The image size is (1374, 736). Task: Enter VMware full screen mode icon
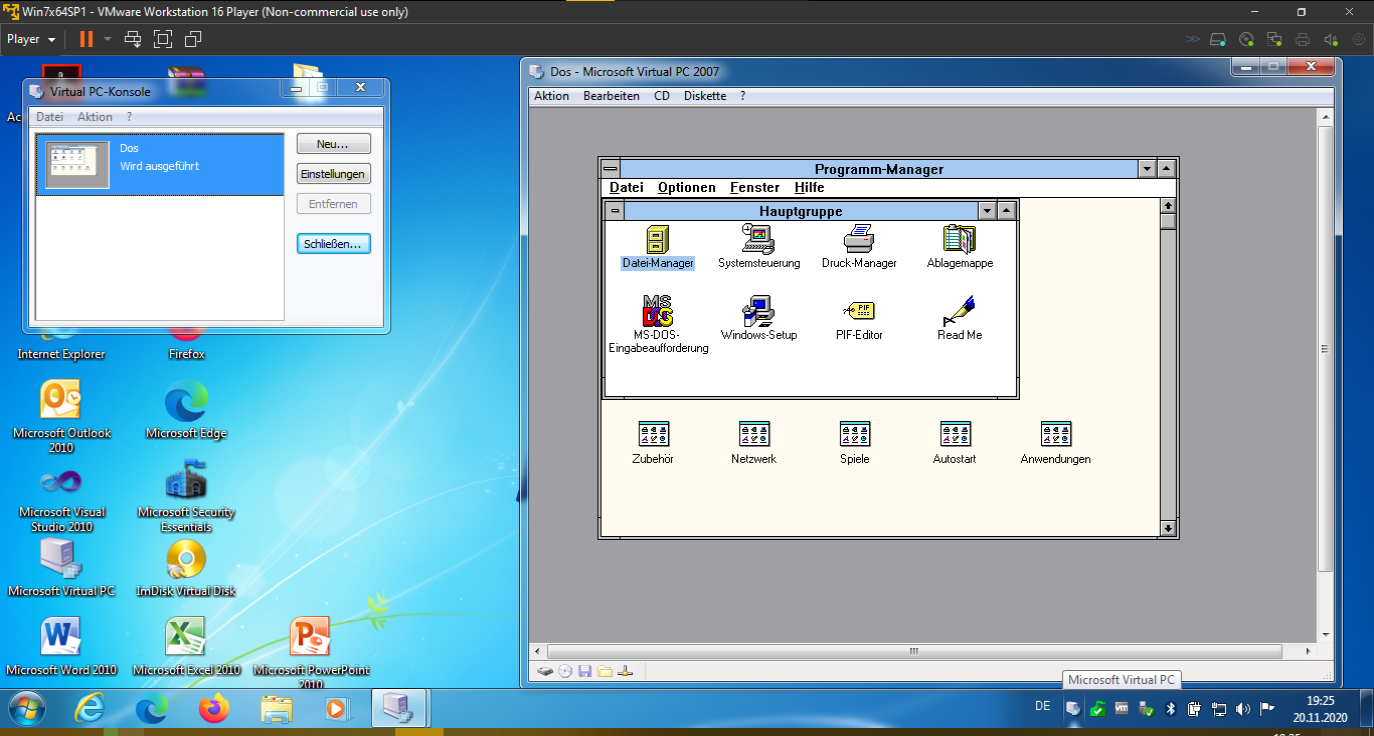pos(163,39)
